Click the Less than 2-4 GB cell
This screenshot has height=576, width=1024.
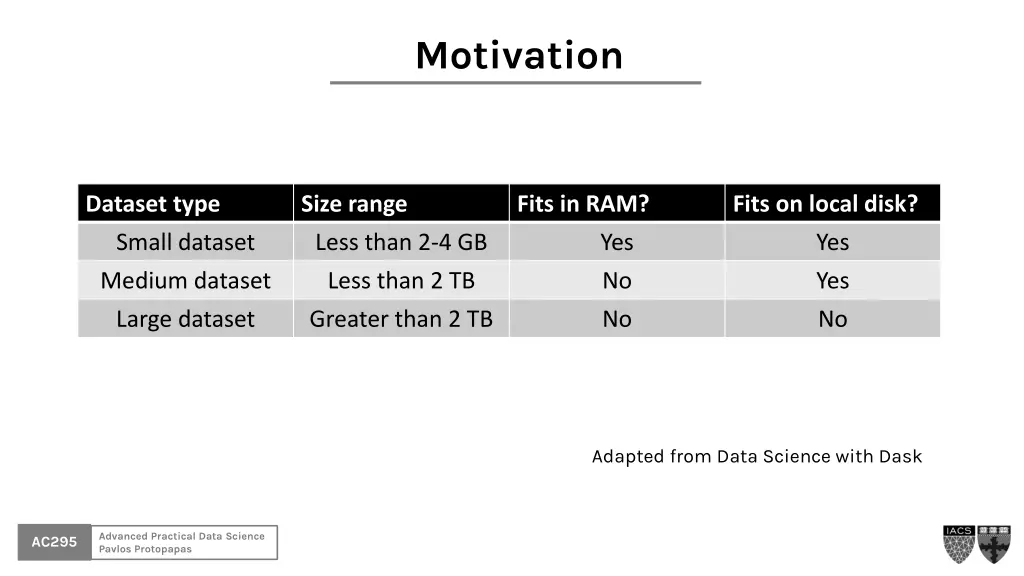(401, 242)
